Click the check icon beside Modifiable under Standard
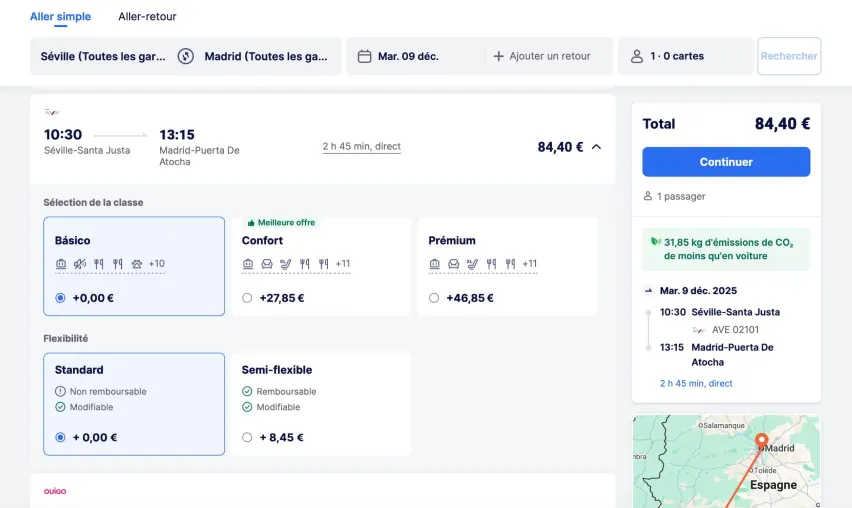852x508 pixels. coord(60,407)
